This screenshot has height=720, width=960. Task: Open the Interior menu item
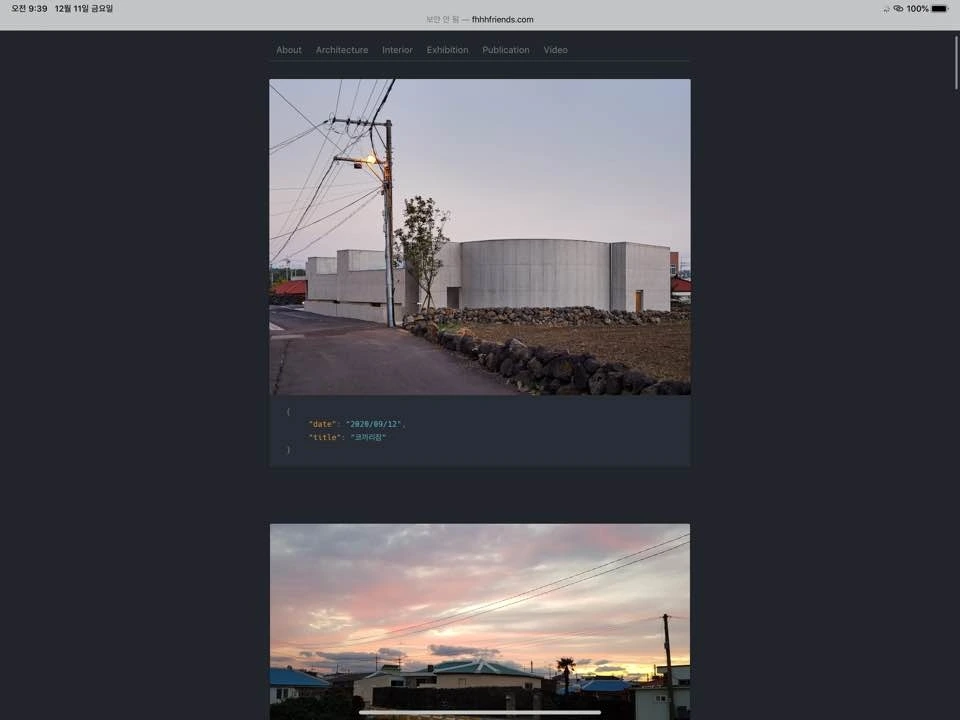click(x=397, y=50)
